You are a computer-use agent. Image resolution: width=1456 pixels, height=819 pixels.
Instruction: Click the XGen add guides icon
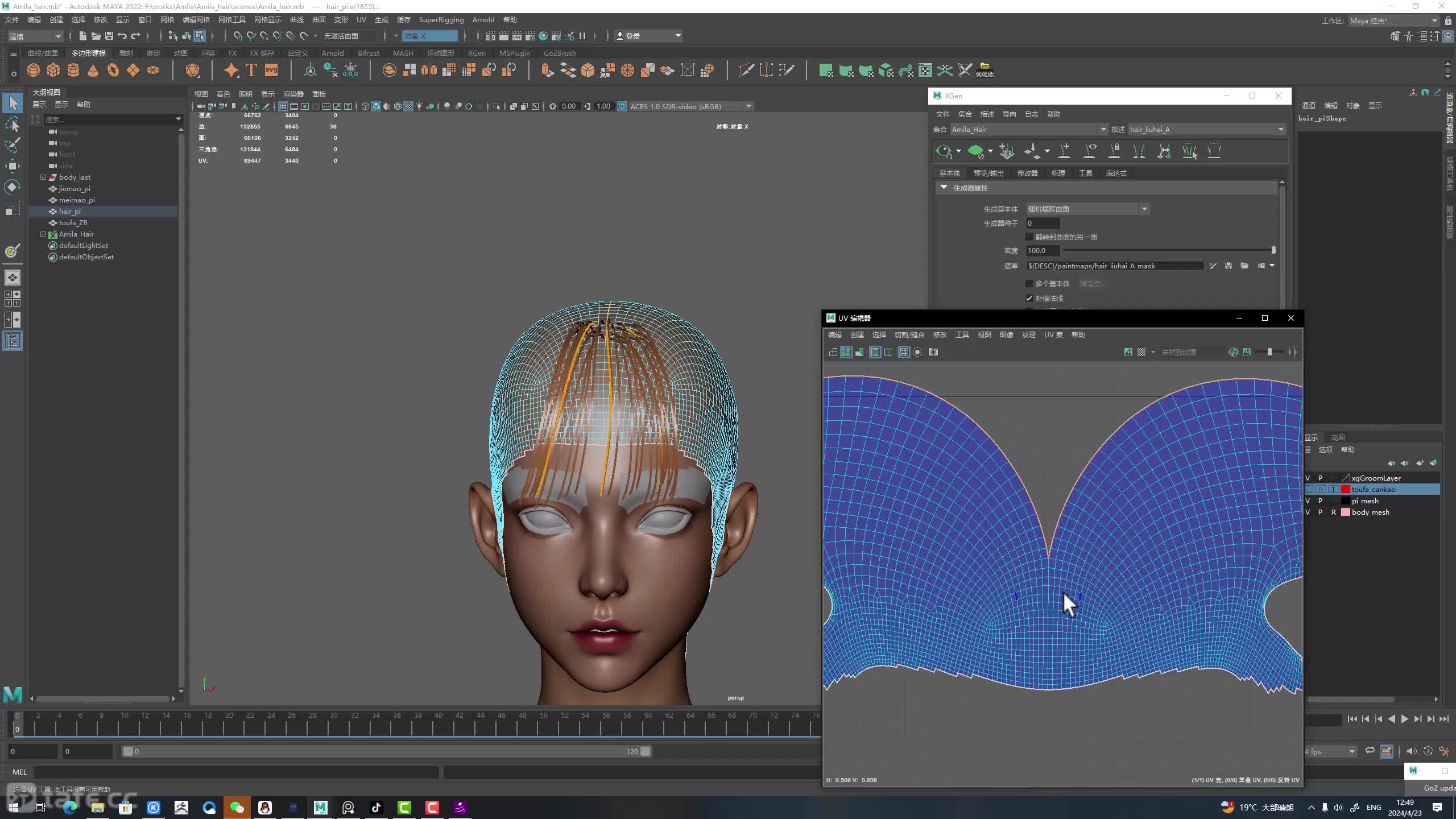(1064, 151)
